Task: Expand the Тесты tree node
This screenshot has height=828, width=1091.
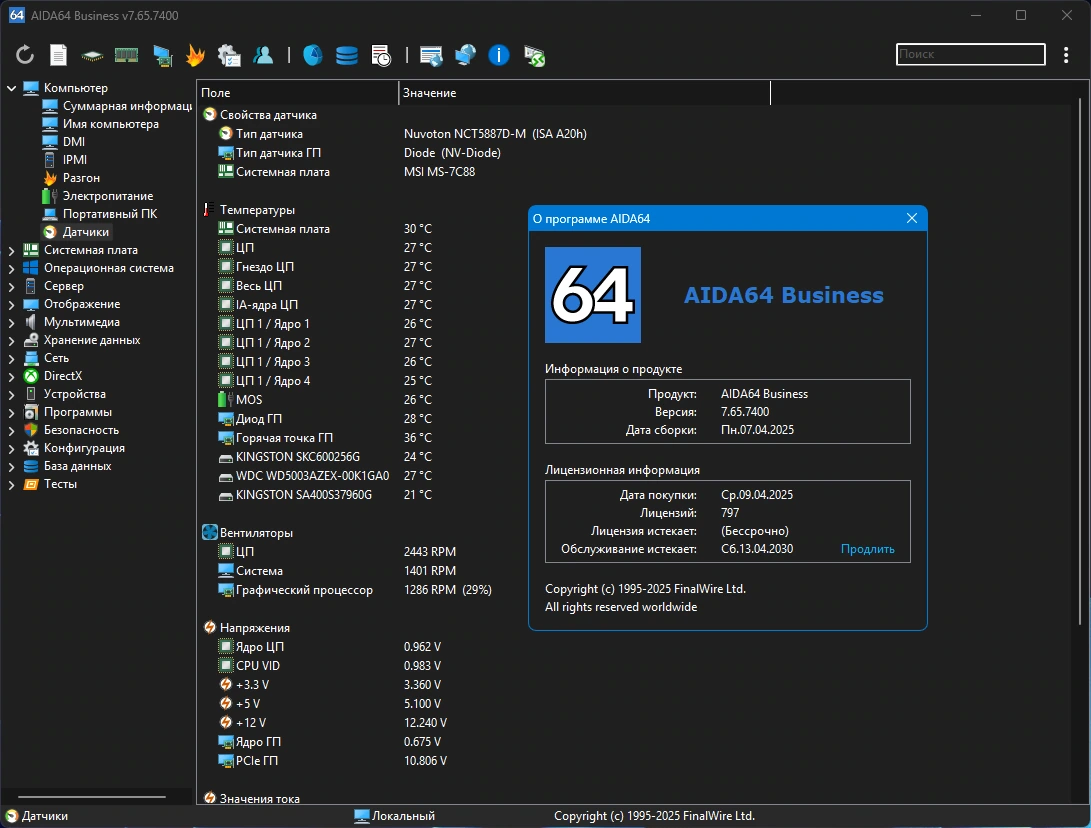Action: [x=11, y=484]
